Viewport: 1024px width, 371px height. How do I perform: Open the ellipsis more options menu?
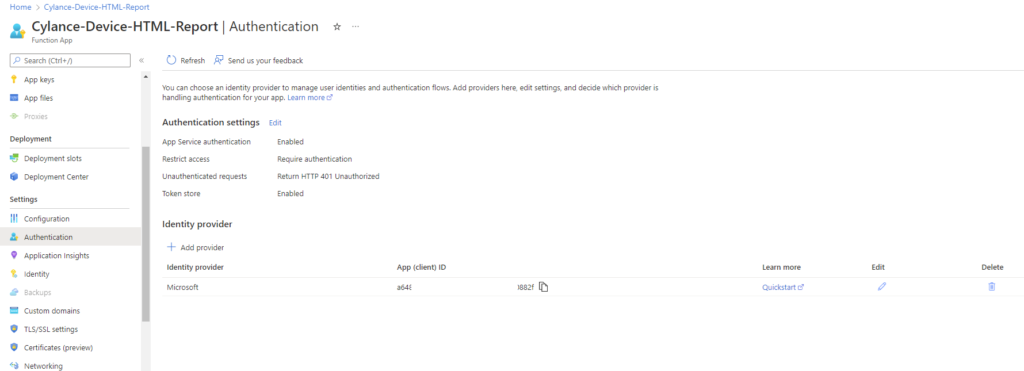tap(355, 27)
